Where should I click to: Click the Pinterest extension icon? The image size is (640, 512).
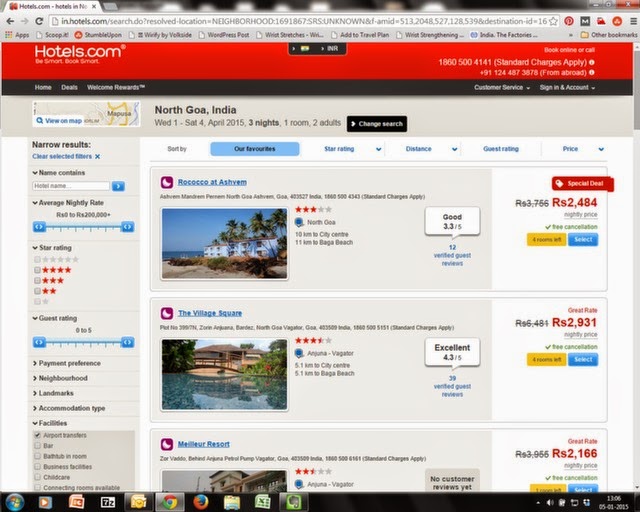click(569, 21)
